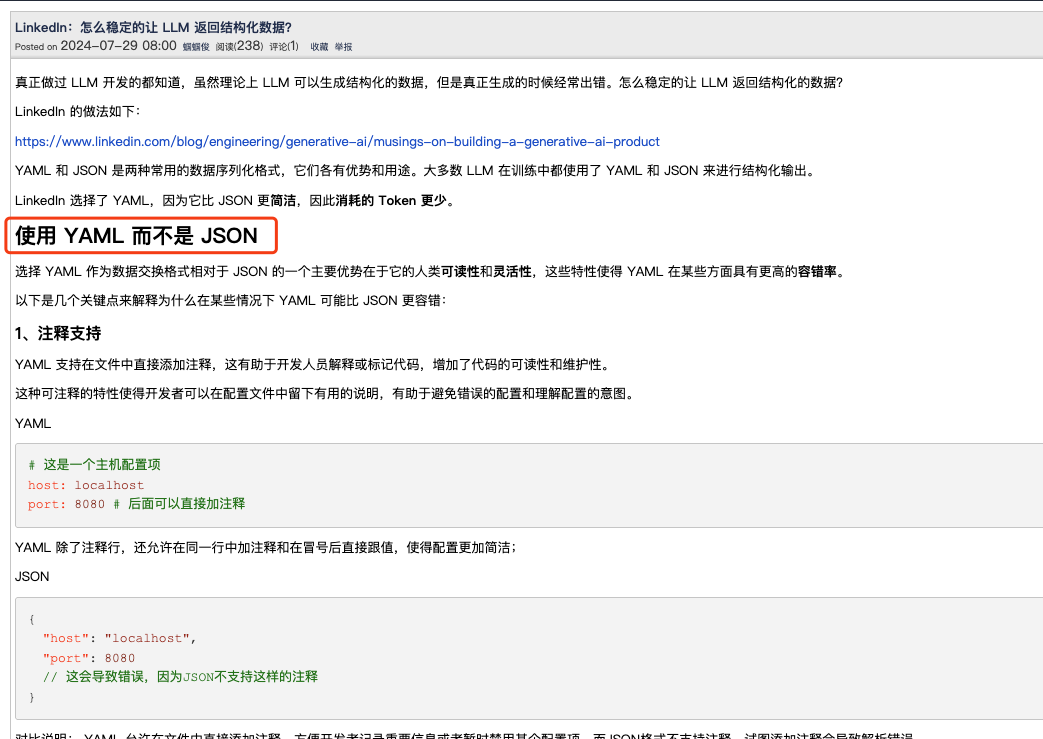Click the paragraph starting 真正做过 LLM 开发的都知道

(429, 82)
